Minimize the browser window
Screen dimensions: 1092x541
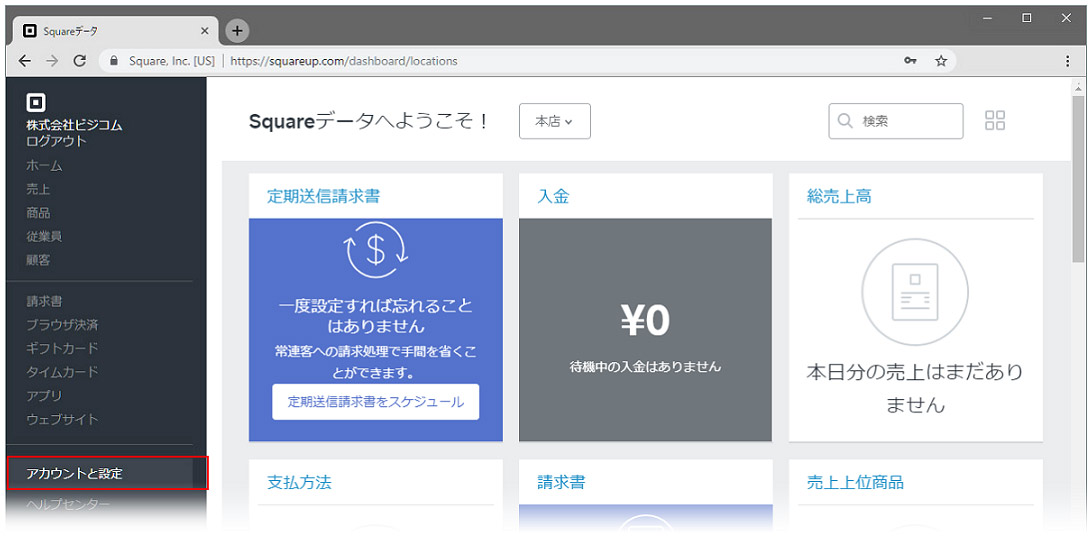click(x=988, y=18)
